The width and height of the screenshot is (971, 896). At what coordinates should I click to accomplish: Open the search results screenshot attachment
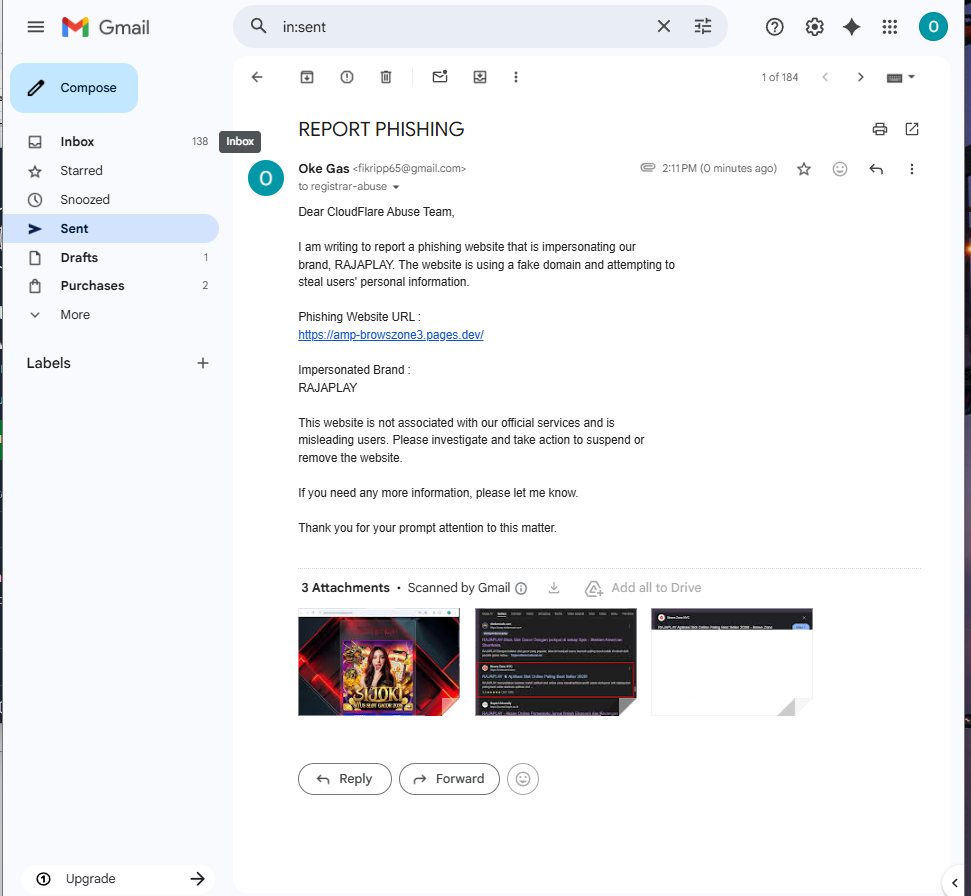pos(555,662)
